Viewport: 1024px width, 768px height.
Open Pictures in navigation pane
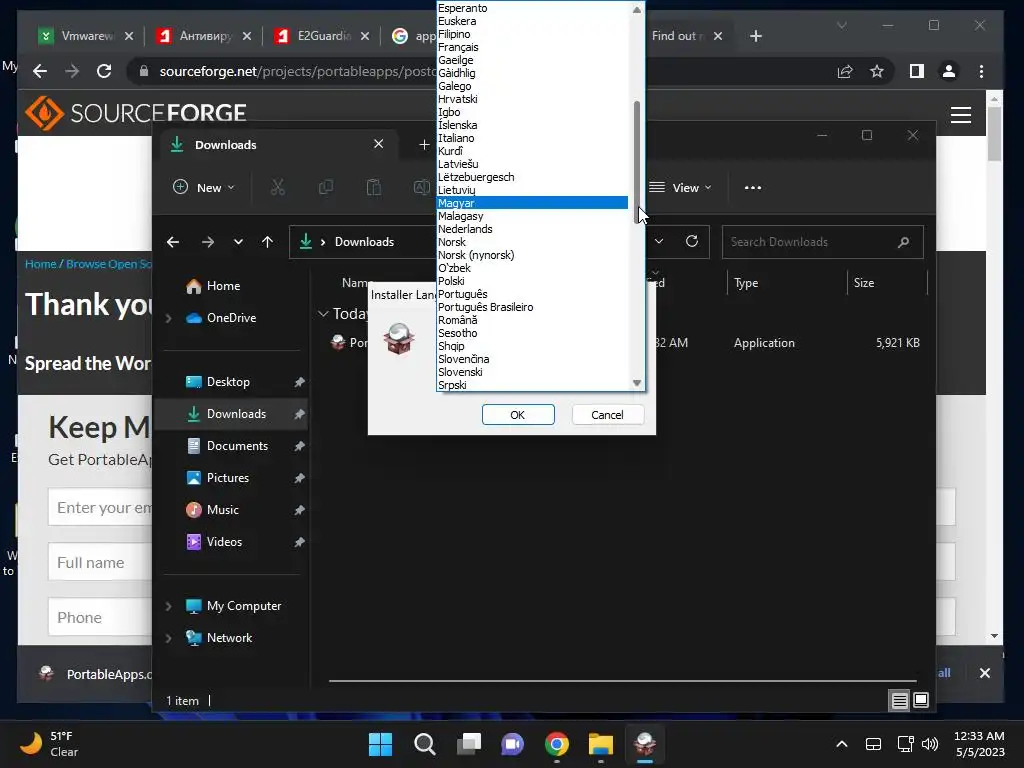tap(231, 478)
